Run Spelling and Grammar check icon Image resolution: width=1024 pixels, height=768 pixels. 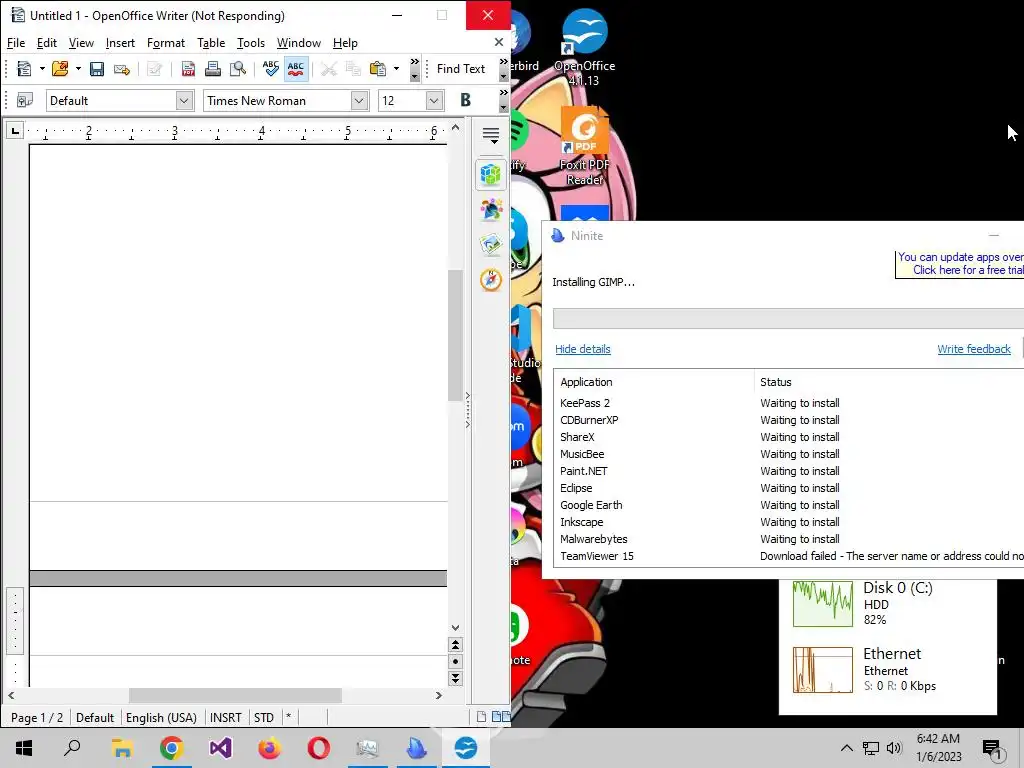270,69
